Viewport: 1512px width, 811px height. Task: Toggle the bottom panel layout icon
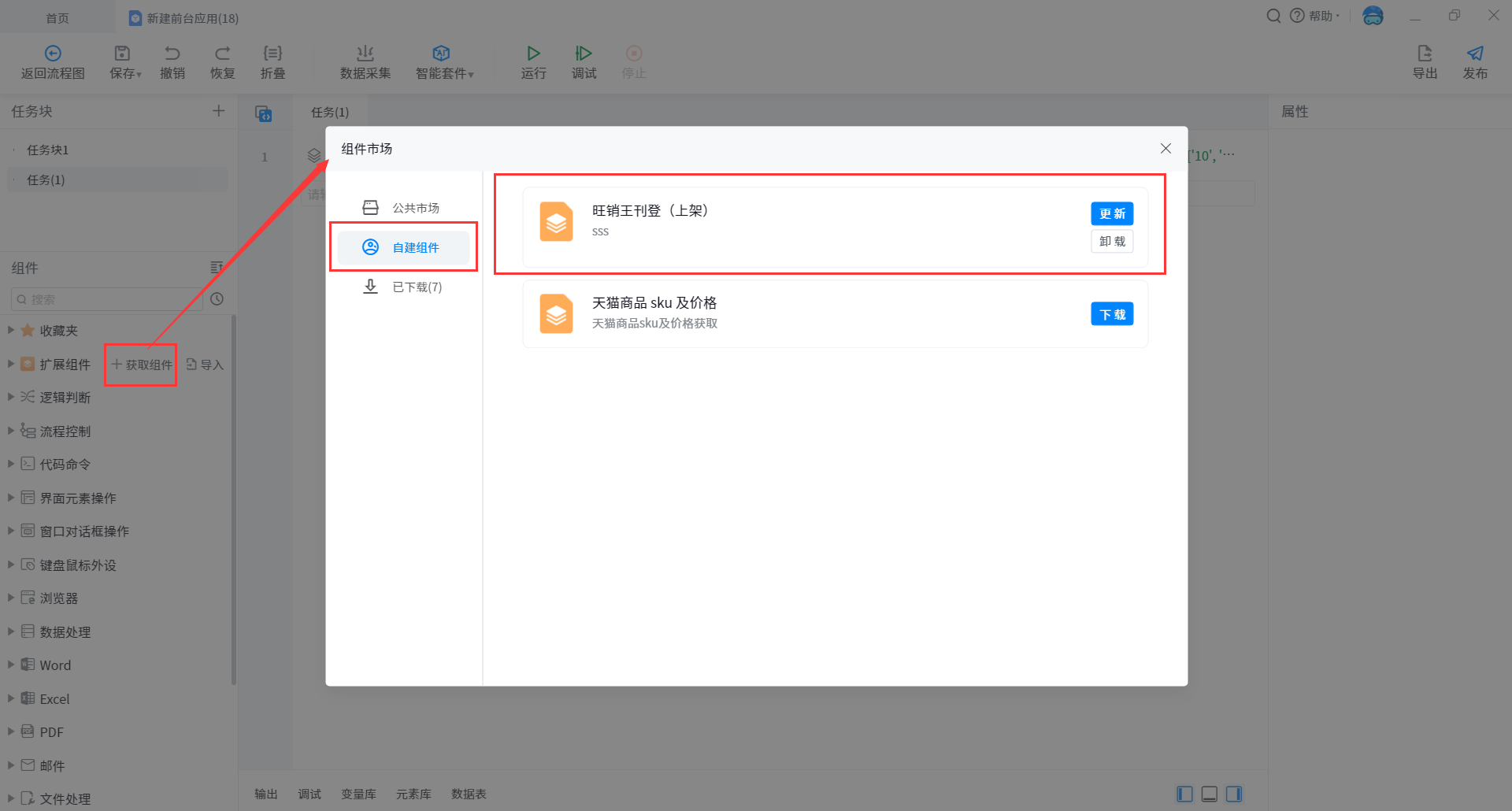tap(1210, 794)
